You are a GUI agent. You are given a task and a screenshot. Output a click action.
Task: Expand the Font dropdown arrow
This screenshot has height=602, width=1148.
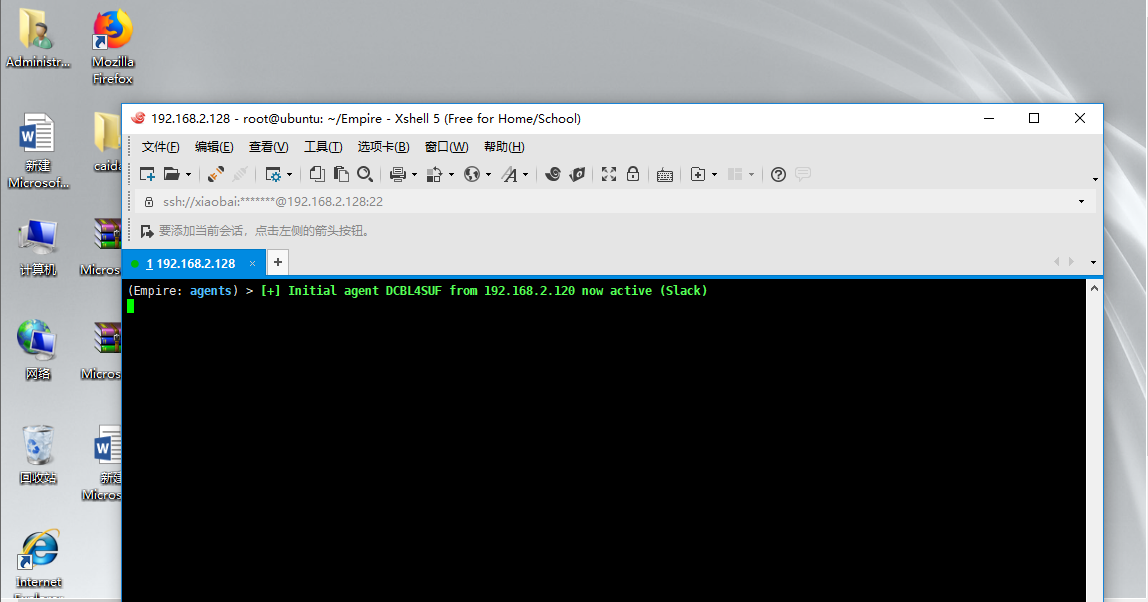click(x=525, y=174)
